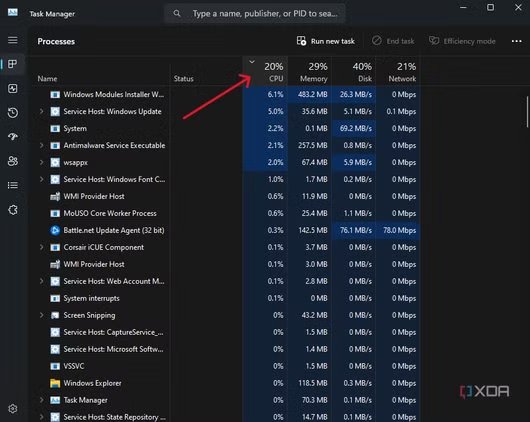Expand the wsappx process group
The image size is (530, 422).
tap(41, 162)
